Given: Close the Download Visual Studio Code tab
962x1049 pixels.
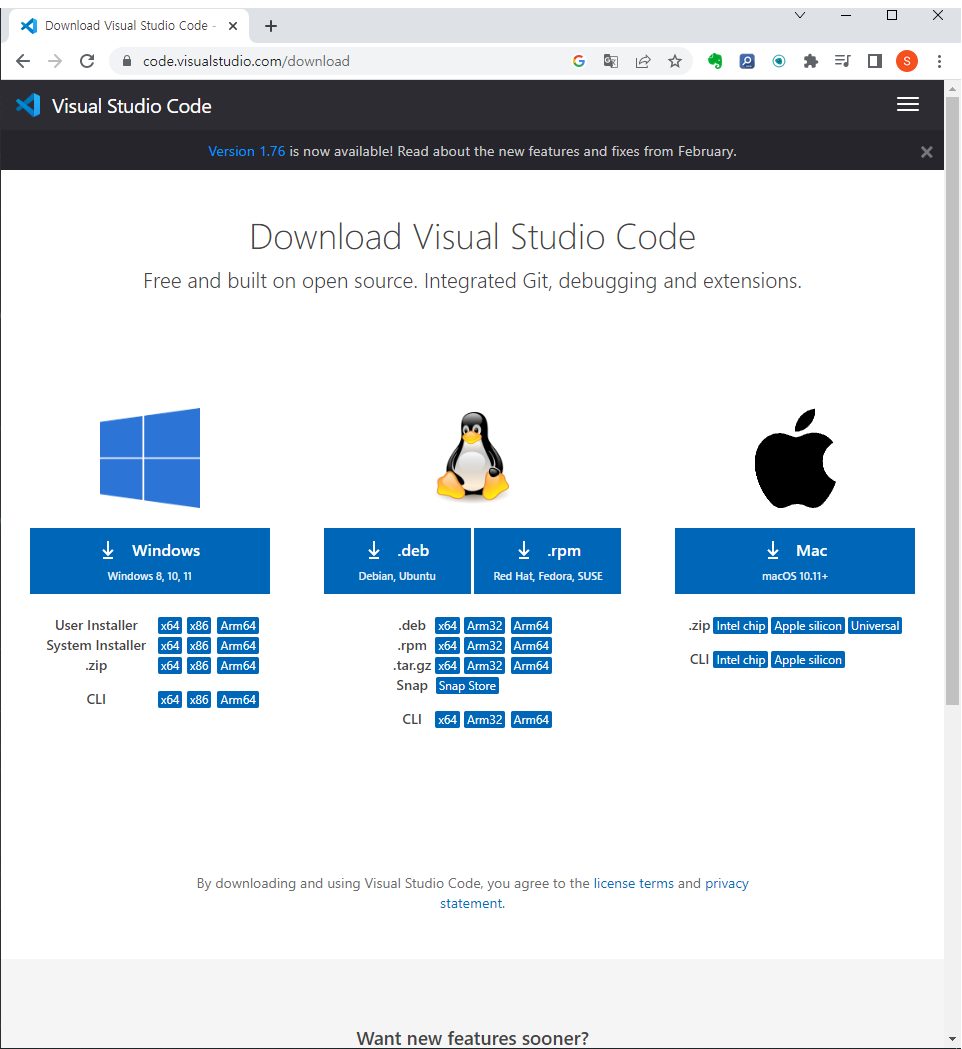Looking at the screenshot, I should [233, 26].
